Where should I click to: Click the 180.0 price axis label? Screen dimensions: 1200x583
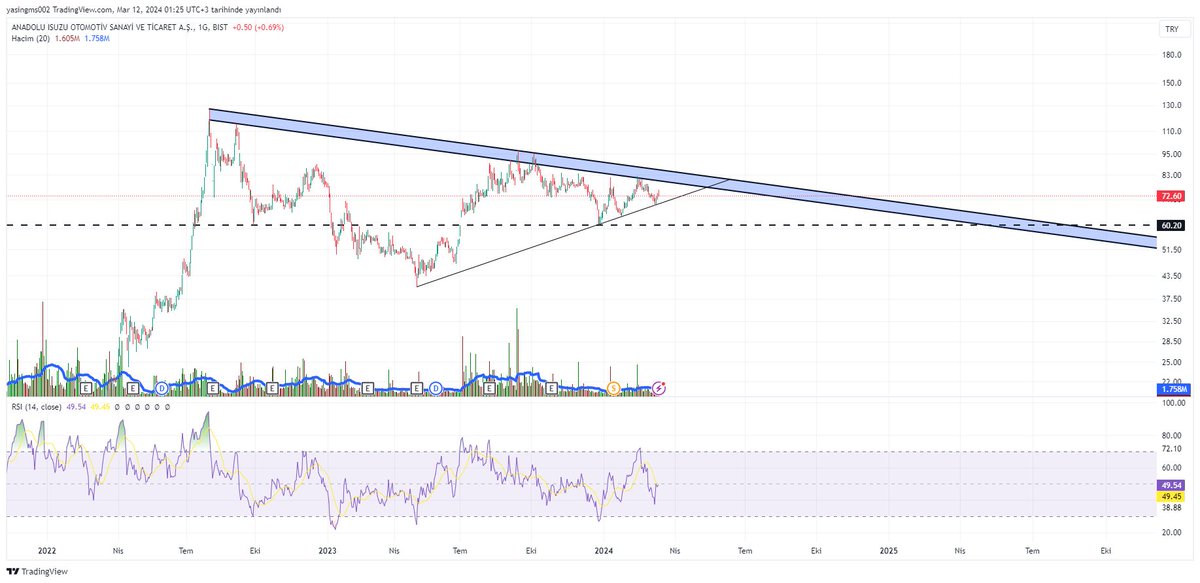pos(1173,55)
